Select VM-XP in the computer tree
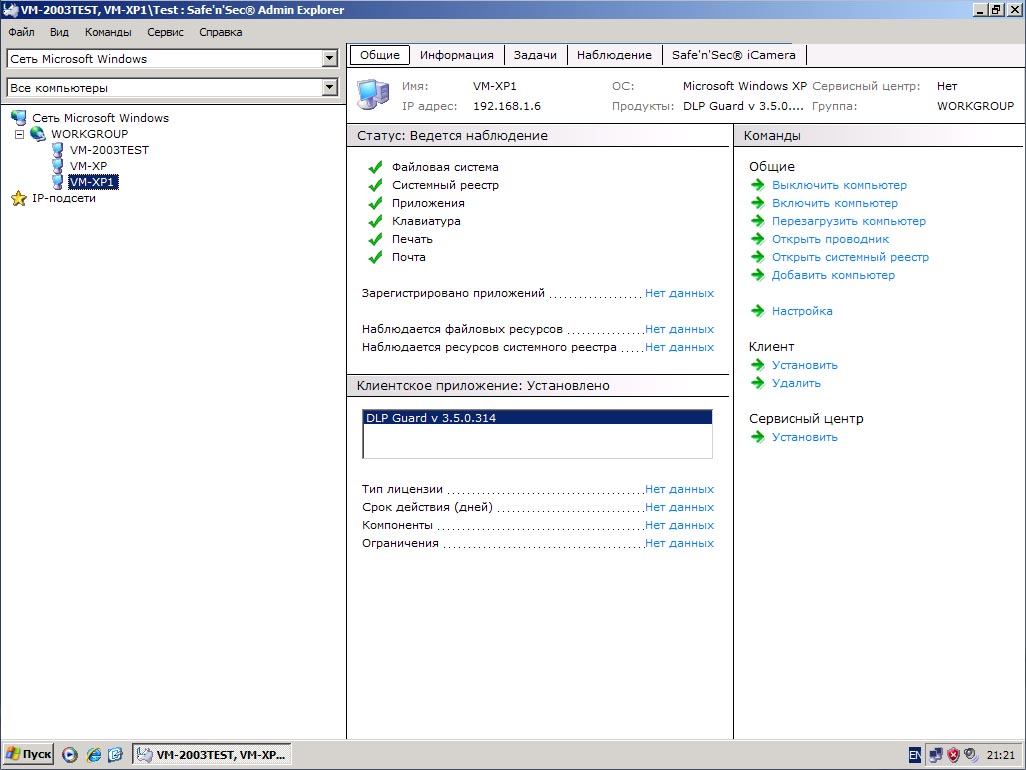The image size is (1026, 770). pyautogui.click(x=88, y=166)
